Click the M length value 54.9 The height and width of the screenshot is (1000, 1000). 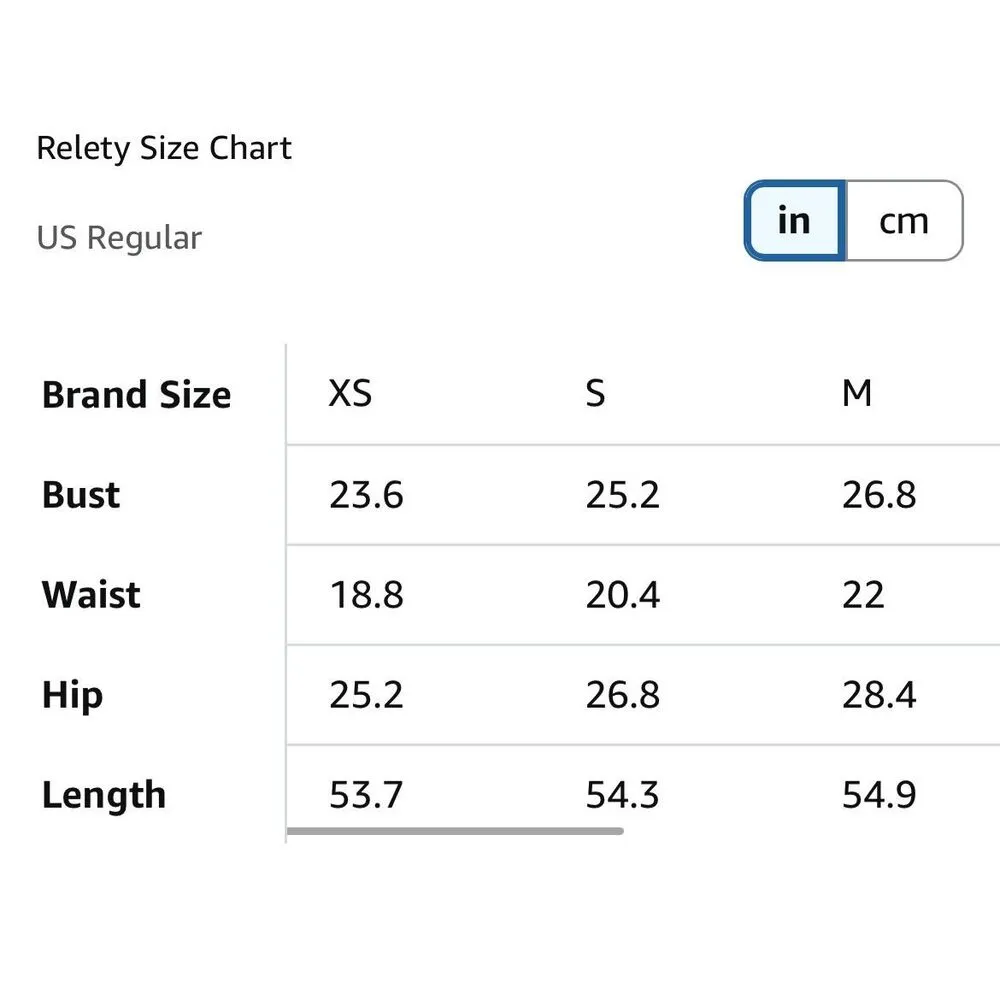[x=879, y=795]
